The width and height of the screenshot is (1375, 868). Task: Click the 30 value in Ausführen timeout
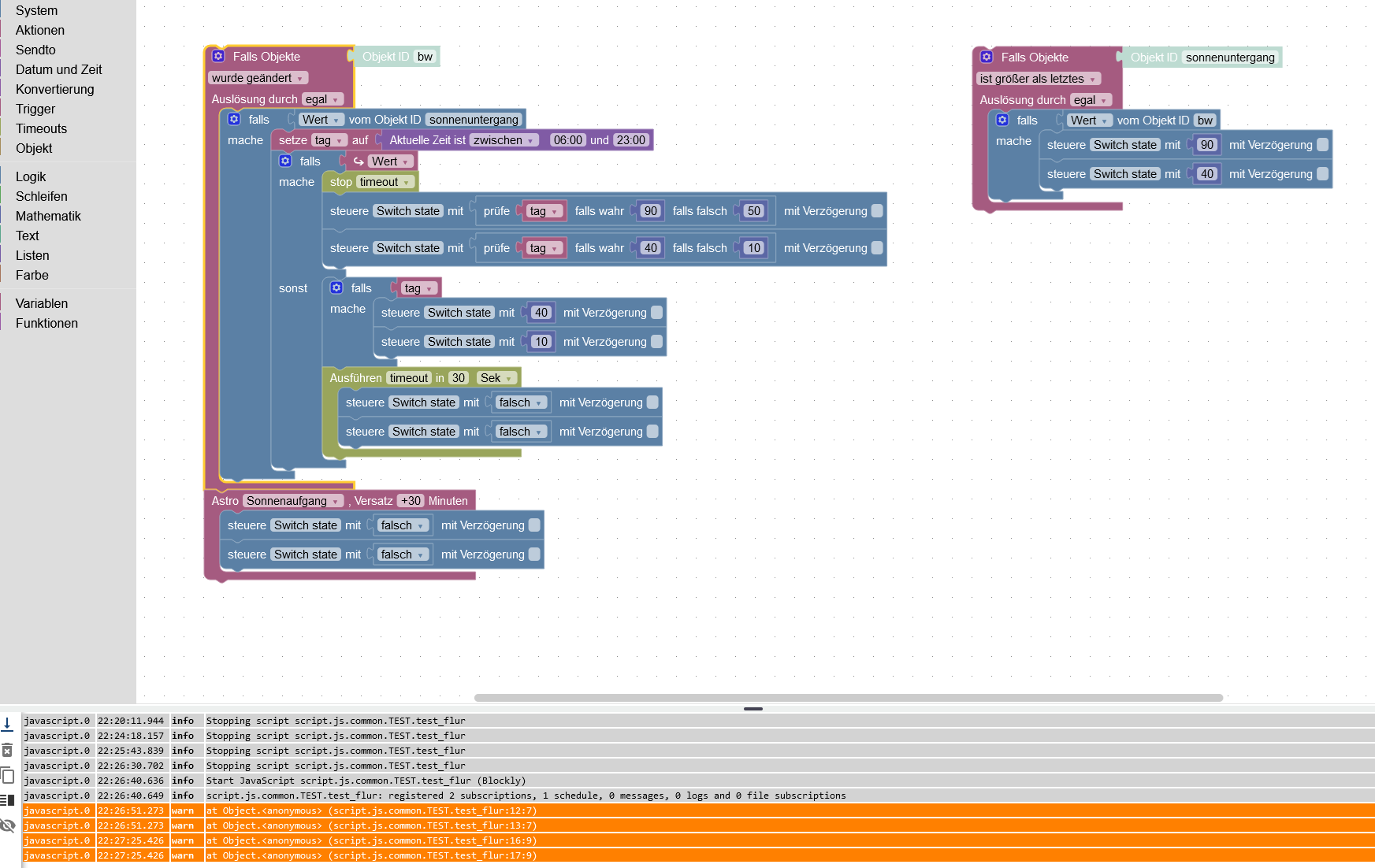[459, 378]
